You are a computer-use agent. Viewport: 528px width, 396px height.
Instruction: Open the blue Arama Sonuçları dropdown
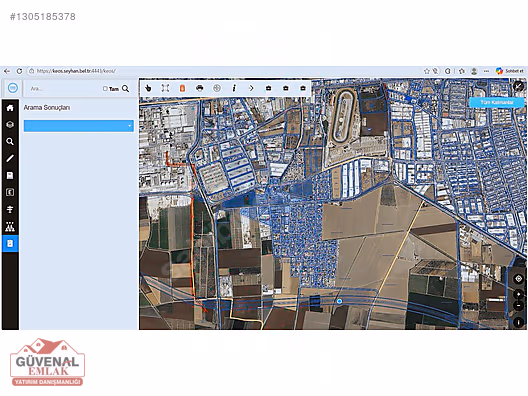click(79, 126)
